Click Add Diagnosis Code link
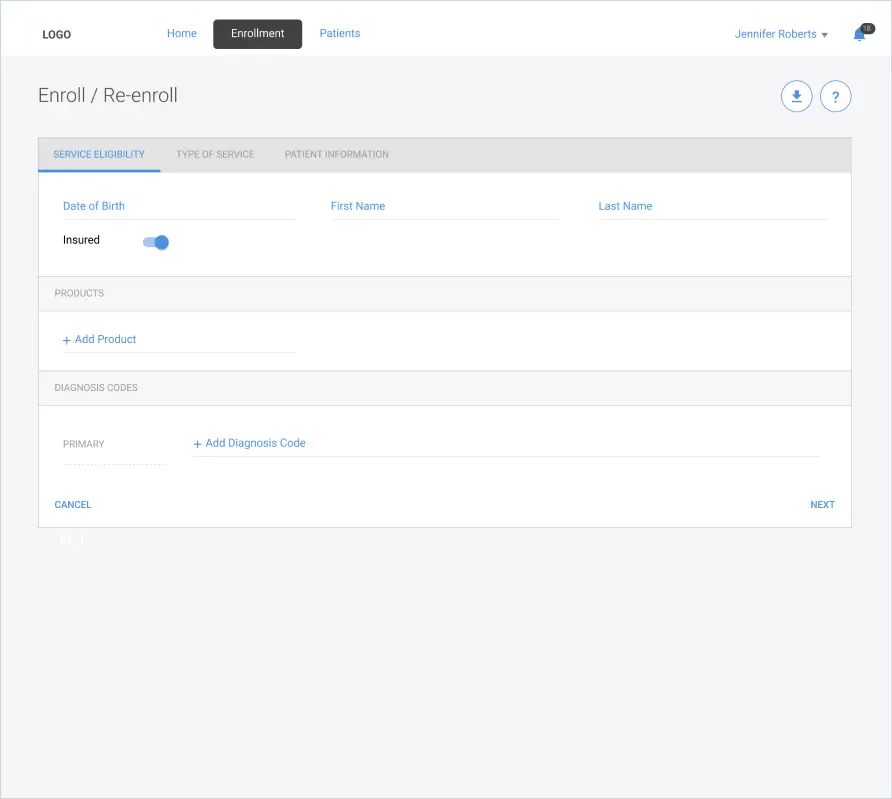The width and height of the screenshot is (892, 799). tap(250, 443)
